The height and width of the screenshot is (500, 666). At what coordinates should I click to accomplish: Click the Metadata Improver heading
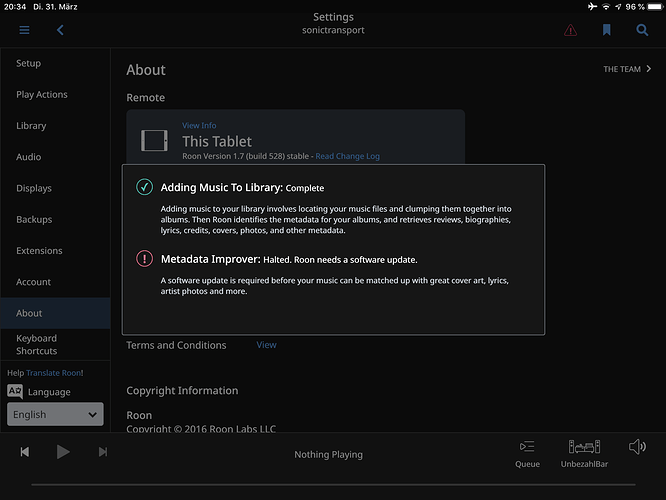coord(210,259)
